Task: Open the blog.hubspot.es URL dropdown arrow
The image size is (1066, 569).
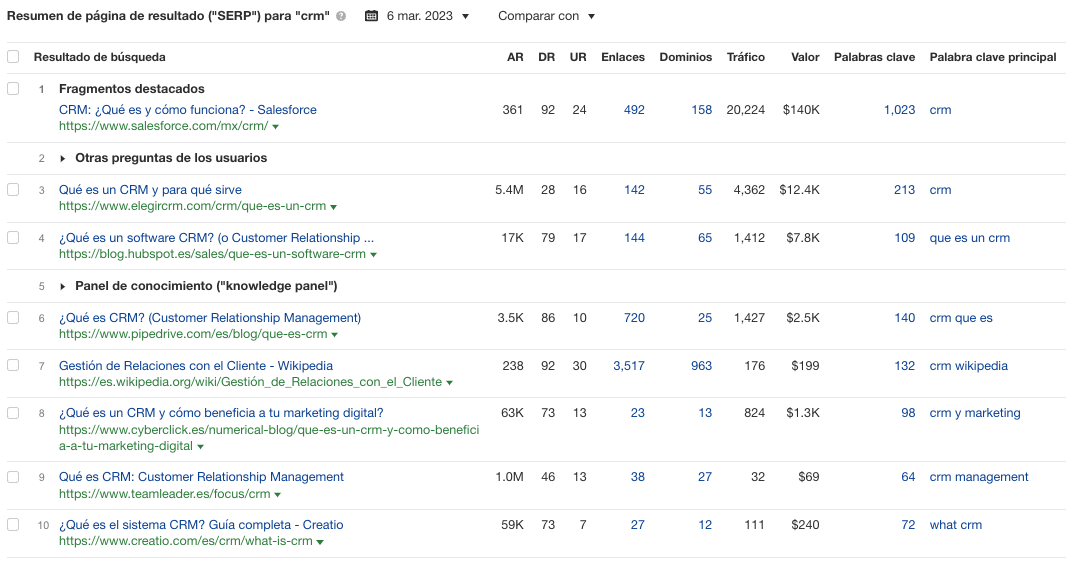Action: [x=373, y=254]
